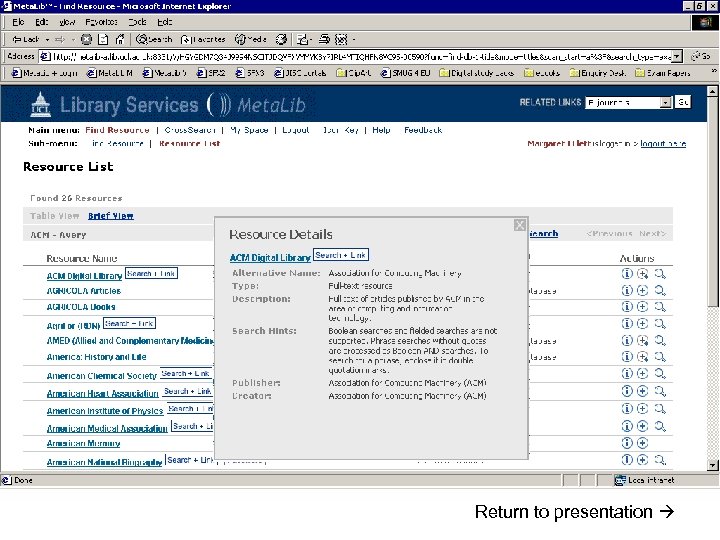Open ACM Digital Library link in popup

coord(270,258)
